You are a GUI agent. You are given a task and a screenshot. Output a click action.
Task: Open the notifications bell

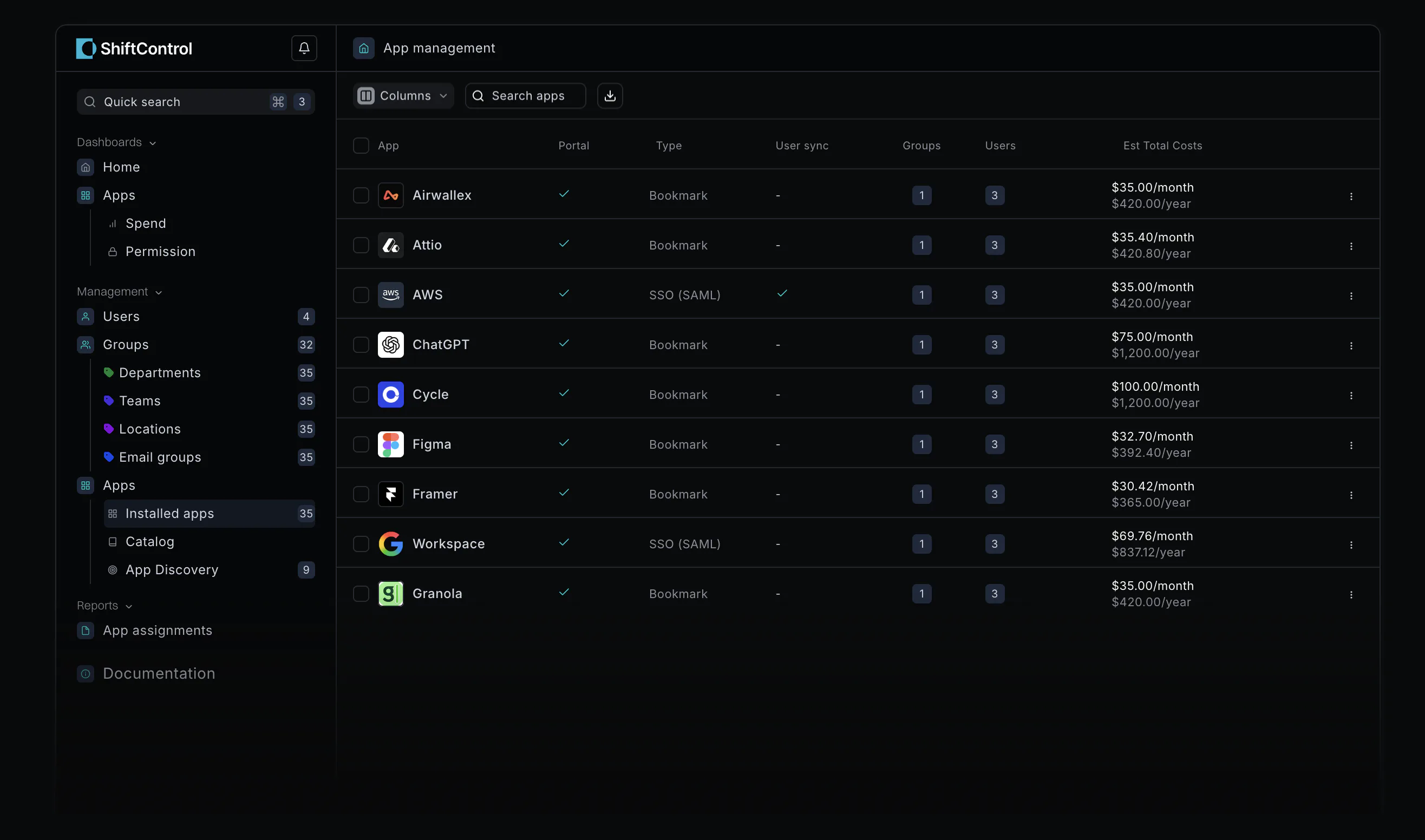pos(304,48)
